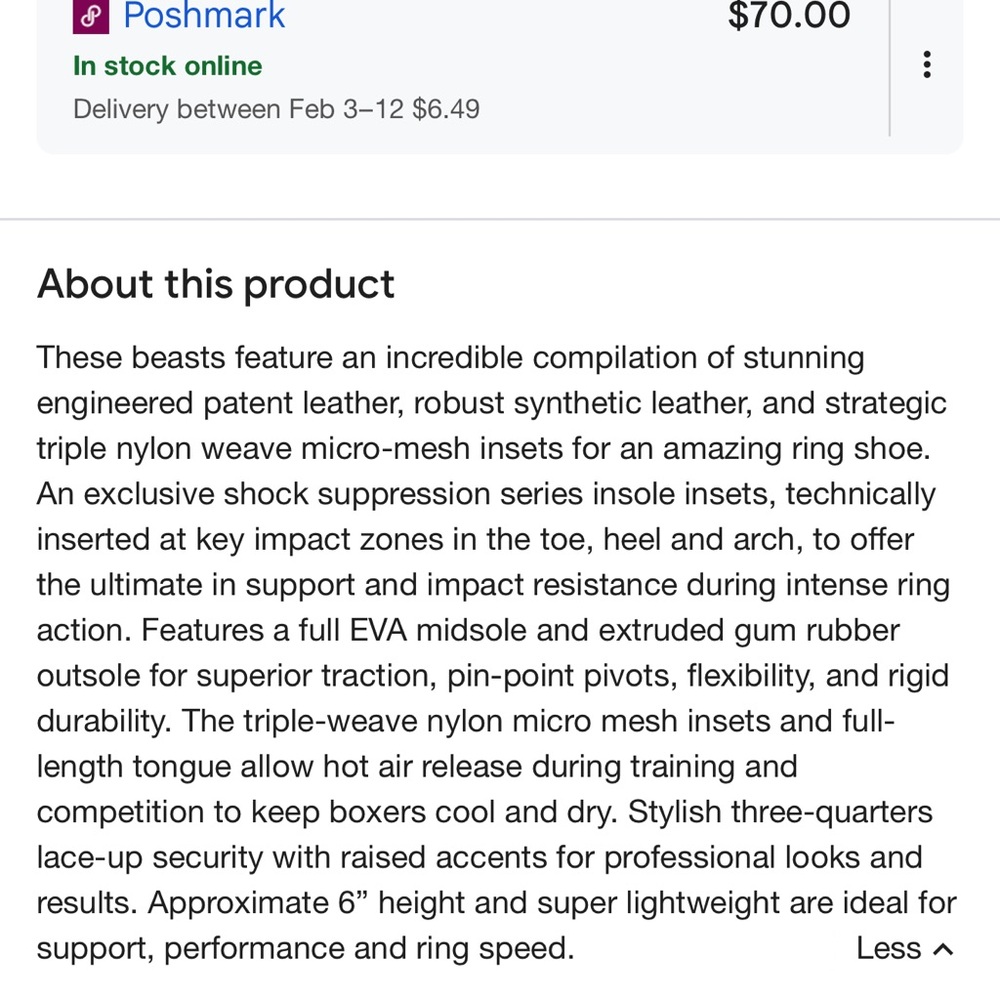Click the 'full-length tongue' sentence
The width and height of the screenshot is (1000, 1000).
pos(300,767)
